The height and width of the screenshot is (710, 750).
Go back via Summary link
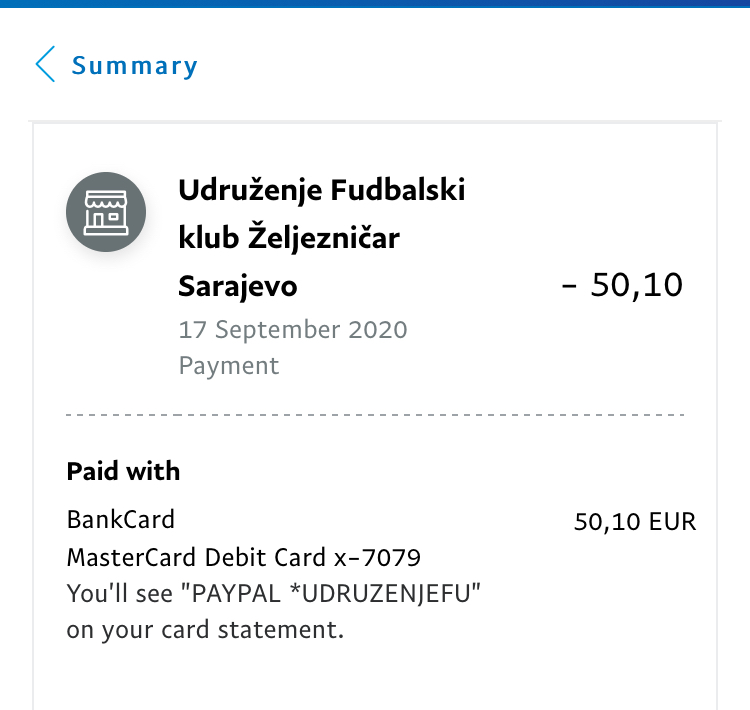(134, 66)
